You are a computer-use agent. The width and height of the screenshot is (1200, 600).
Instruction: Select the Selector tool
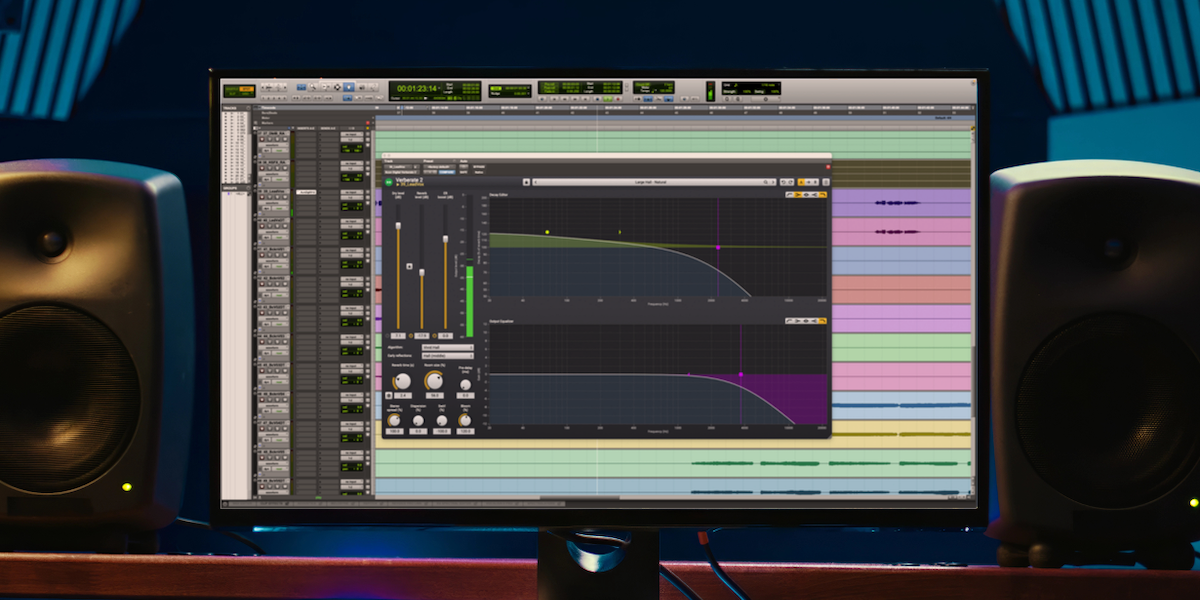[x=337, y=89]
